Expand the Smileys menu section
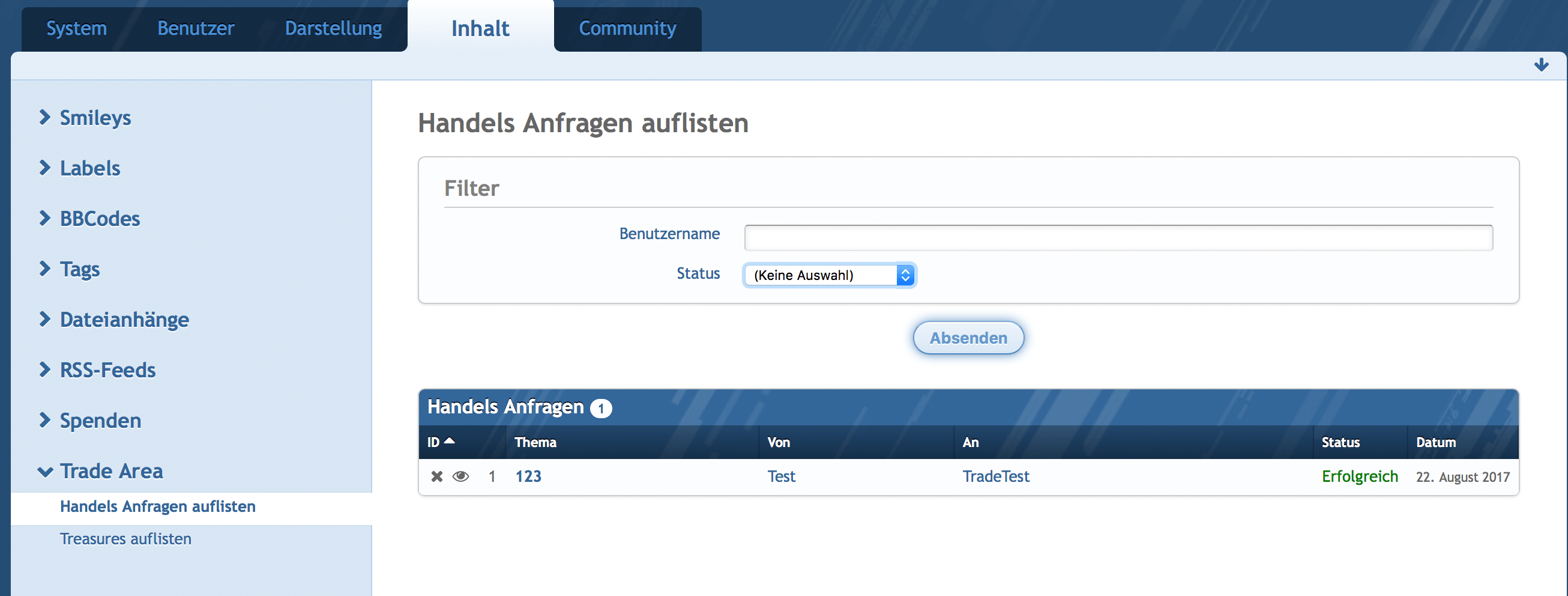1568x596 pixels. tap(85, 118)
